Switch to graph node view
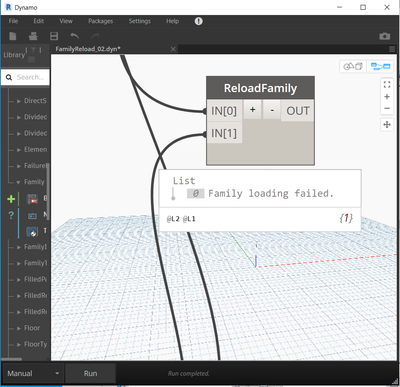This screenshot has width=400, height=387. pyautogui.click(x=380, y=66)
